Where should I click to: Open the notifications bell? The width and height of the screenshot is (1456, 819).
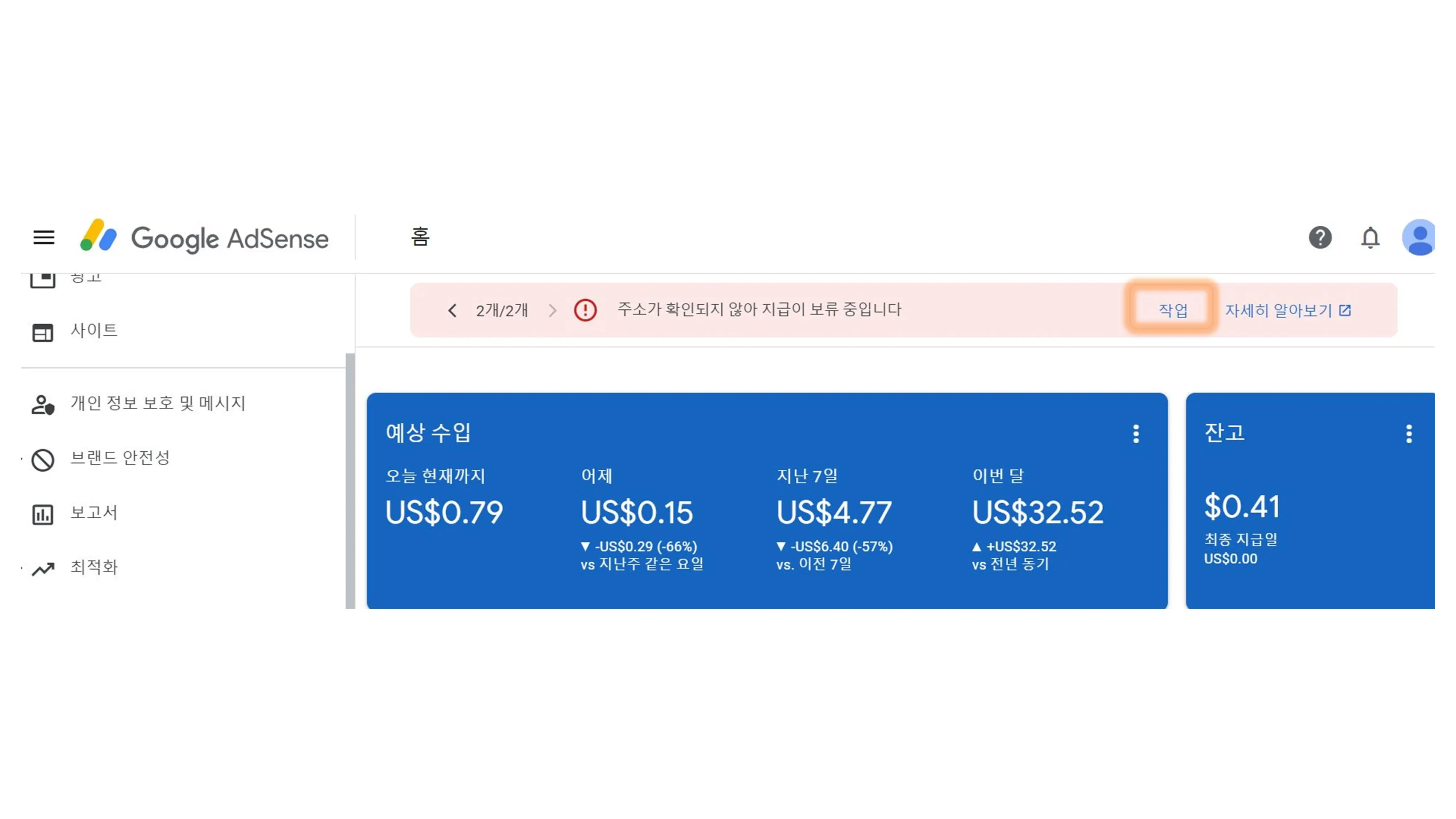[1371, 238]
